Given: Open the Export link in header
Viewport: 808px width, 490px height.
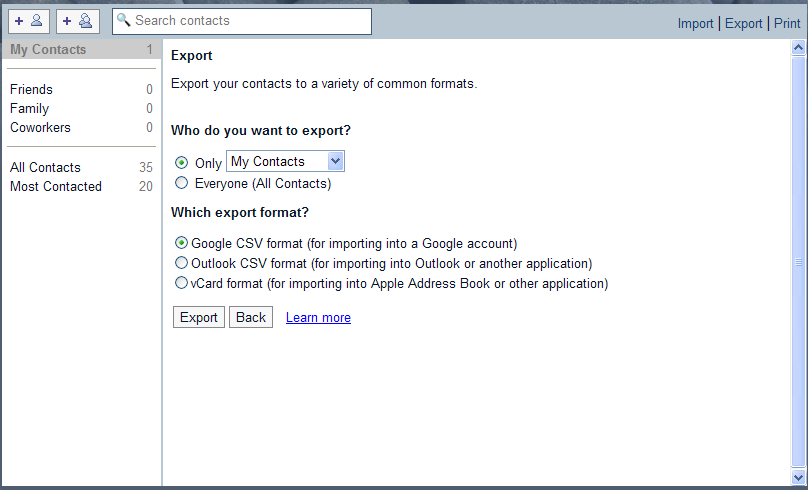Looking at the screenshot, I should point(743,23).
